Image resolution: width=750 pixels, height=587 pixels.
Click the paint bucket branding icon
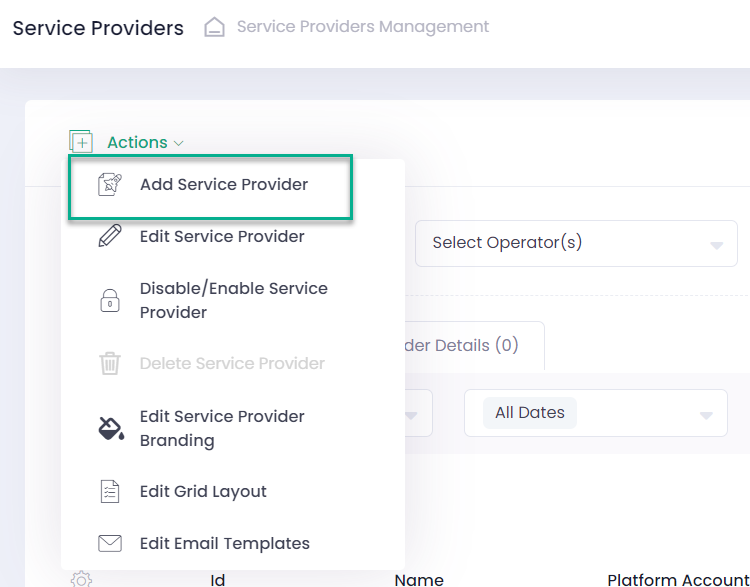click(110, 429)
